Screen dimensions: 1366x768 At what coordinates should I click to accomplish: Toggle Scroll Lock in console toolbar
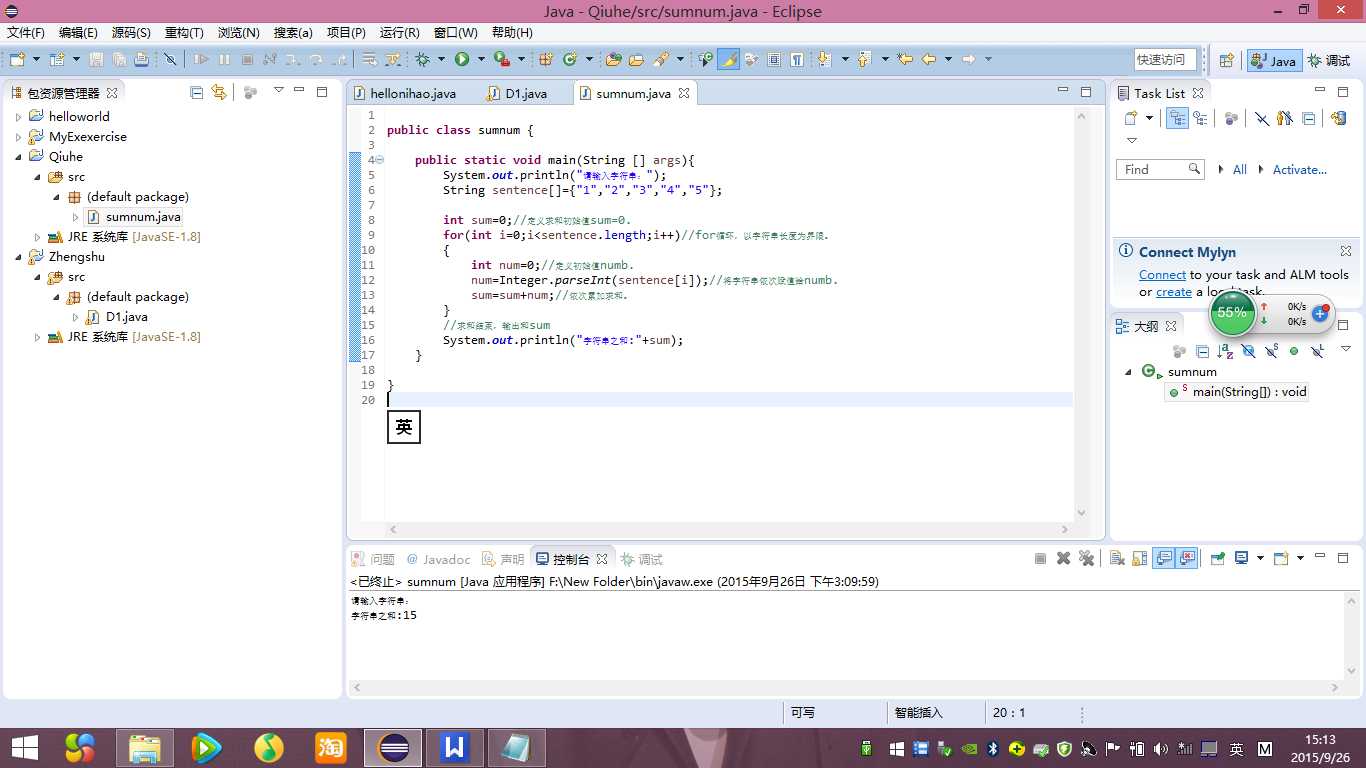point(1139,558)
